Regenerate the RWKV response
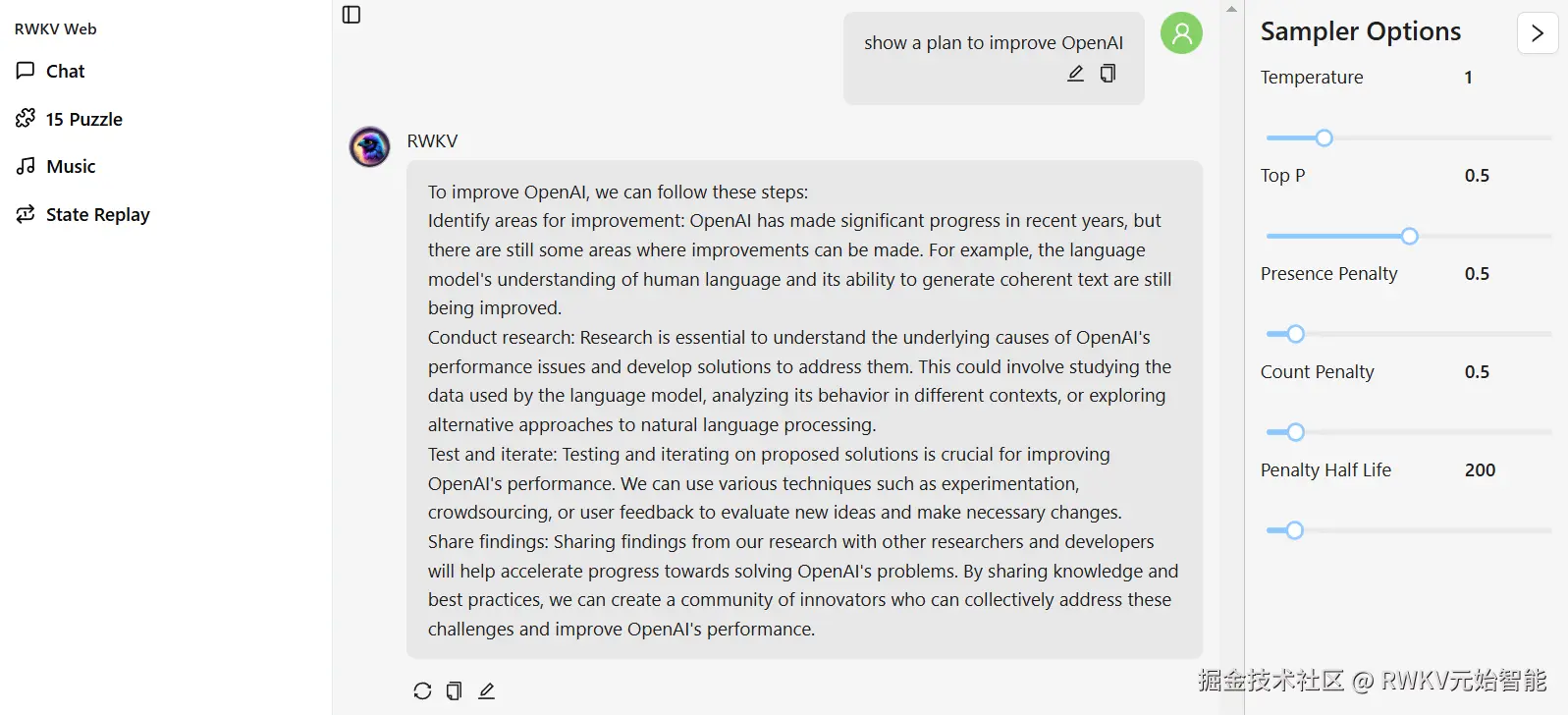The height and width of the screenshot is (715, 1568). click(421, 690)
